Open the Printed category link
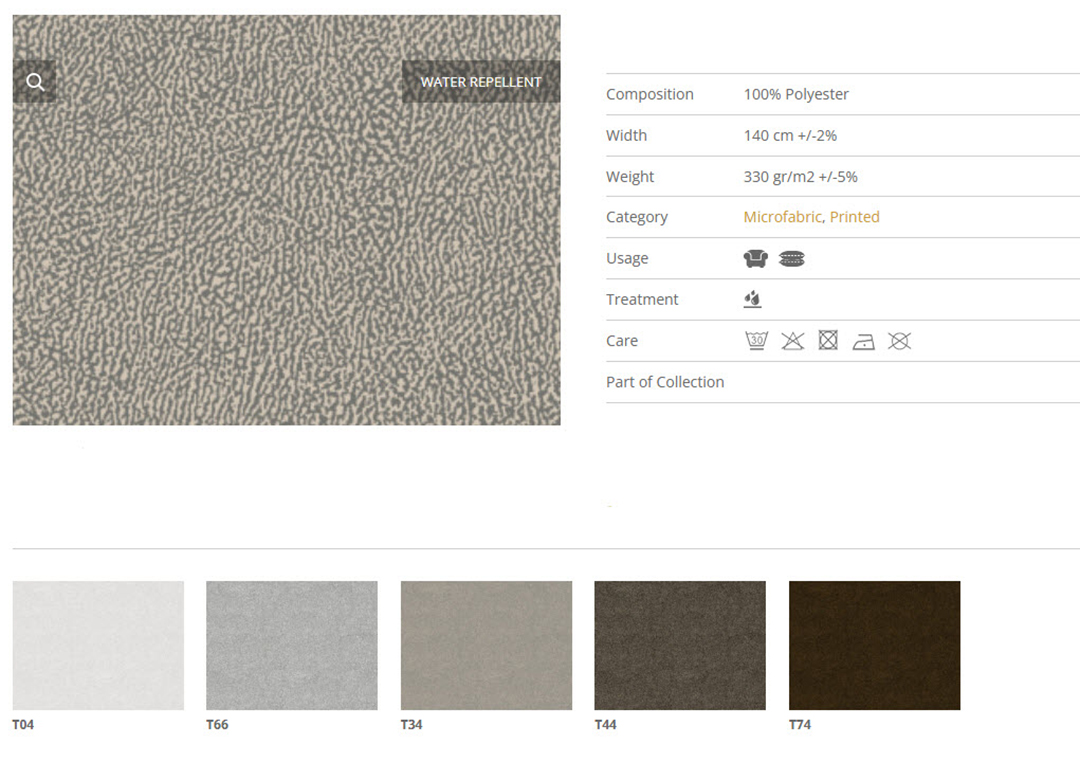The width and height of the screenshot is (1080, 762). coord(854,217)
